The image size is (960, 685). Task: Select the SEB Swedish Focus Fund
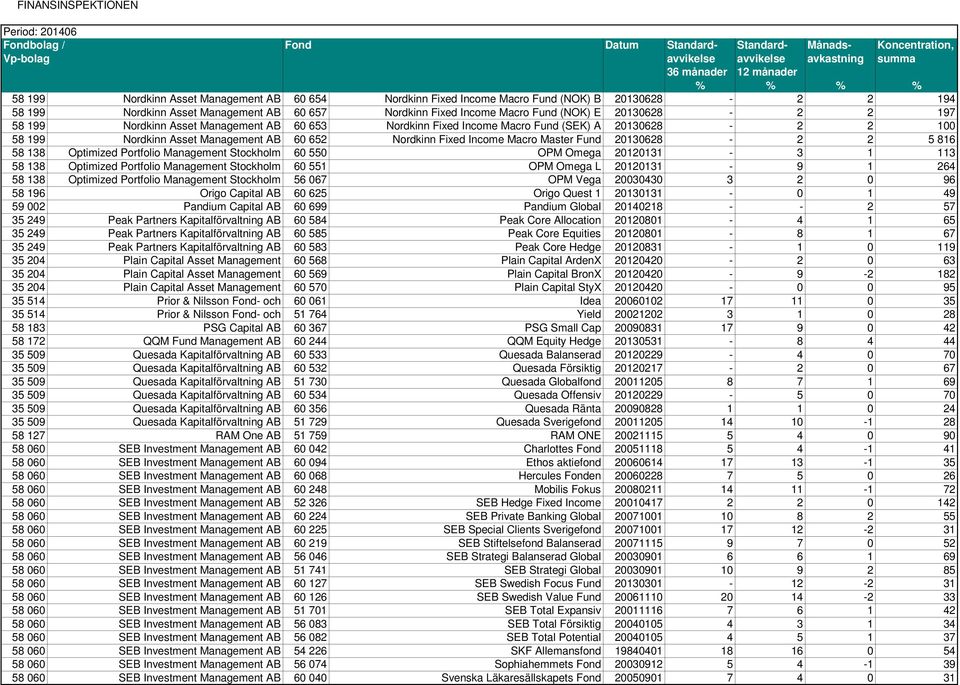pos(538,584)
